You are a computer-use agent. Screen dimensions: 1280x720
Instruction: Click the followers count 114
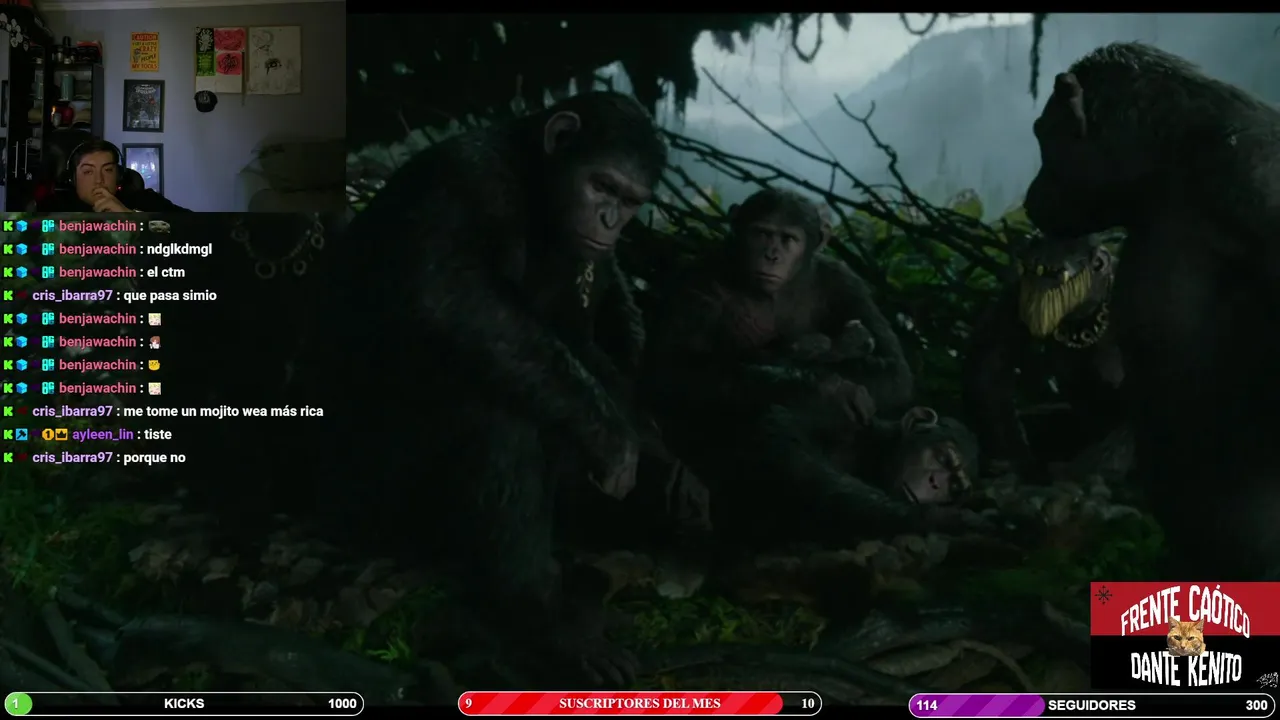(x=927, y=706)
